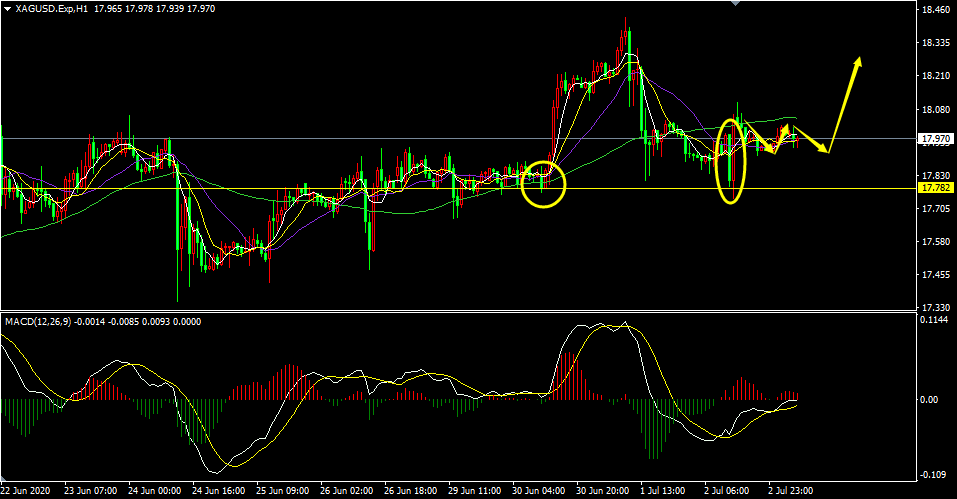This screenshot has width=957, height=499.
Task: Click the 29 Jun 11:00 time label
Action: pyautogui.click(x=475, y=490)
